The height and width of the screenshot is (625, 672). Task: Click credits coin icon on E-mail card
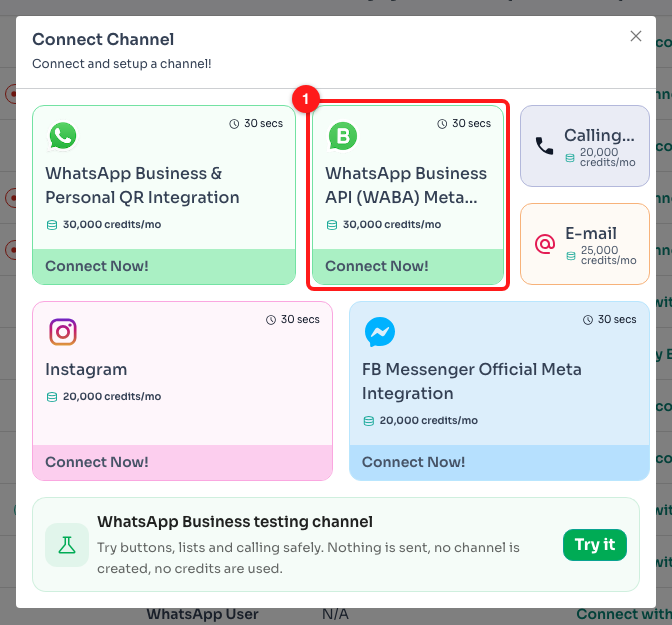click(x=571, y=256)
